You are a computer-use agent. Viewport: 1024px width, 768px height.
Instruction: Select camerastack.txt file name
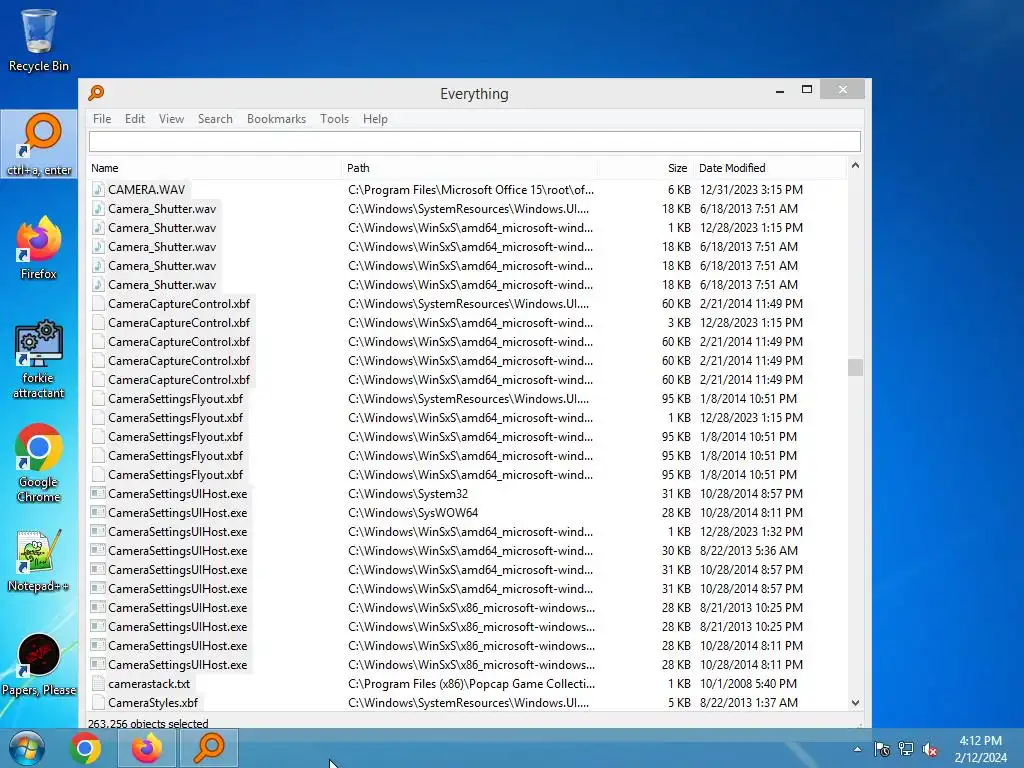point(149,684)
